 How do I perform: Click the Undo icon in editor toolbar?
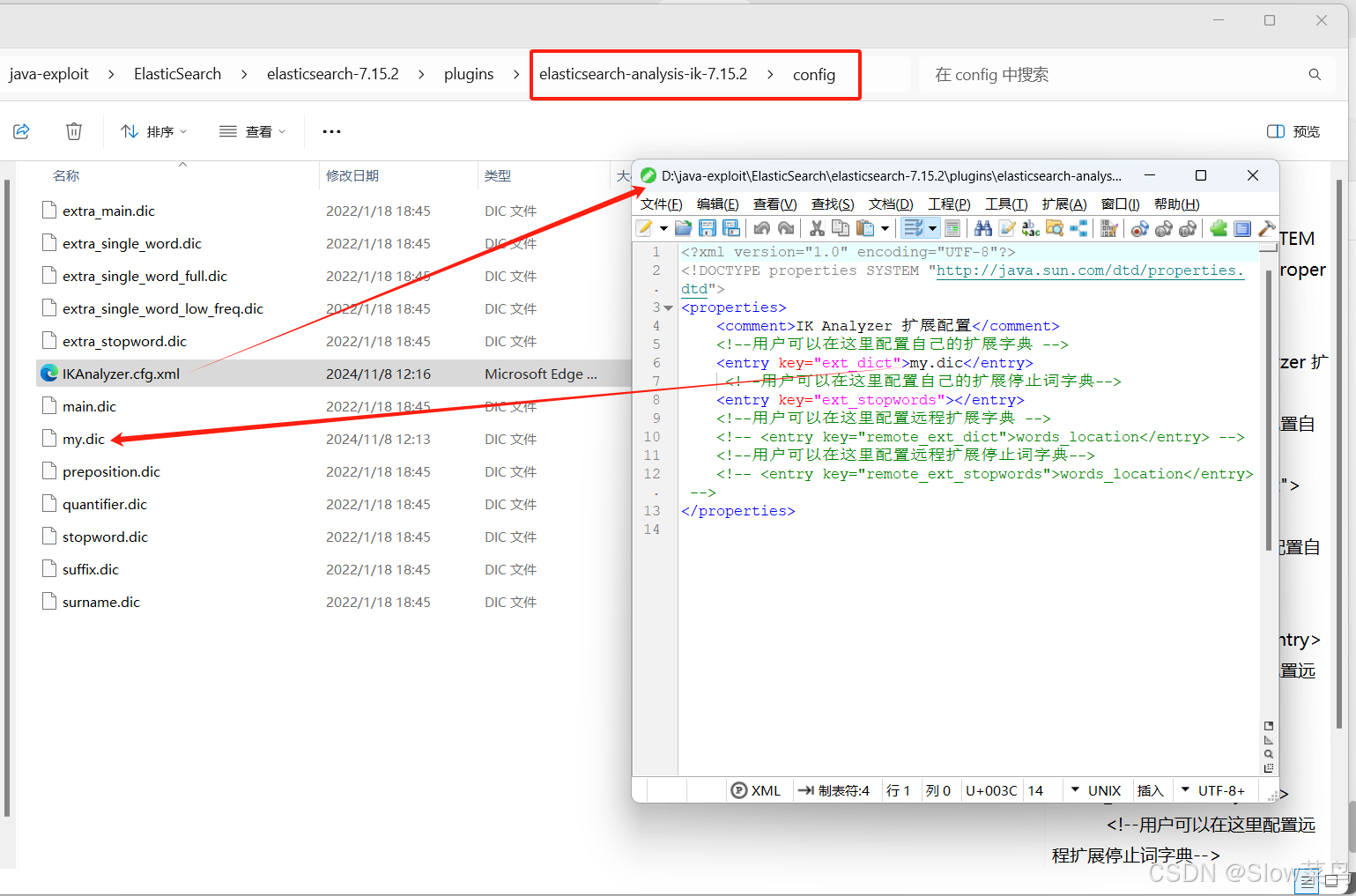pos(761,229)
